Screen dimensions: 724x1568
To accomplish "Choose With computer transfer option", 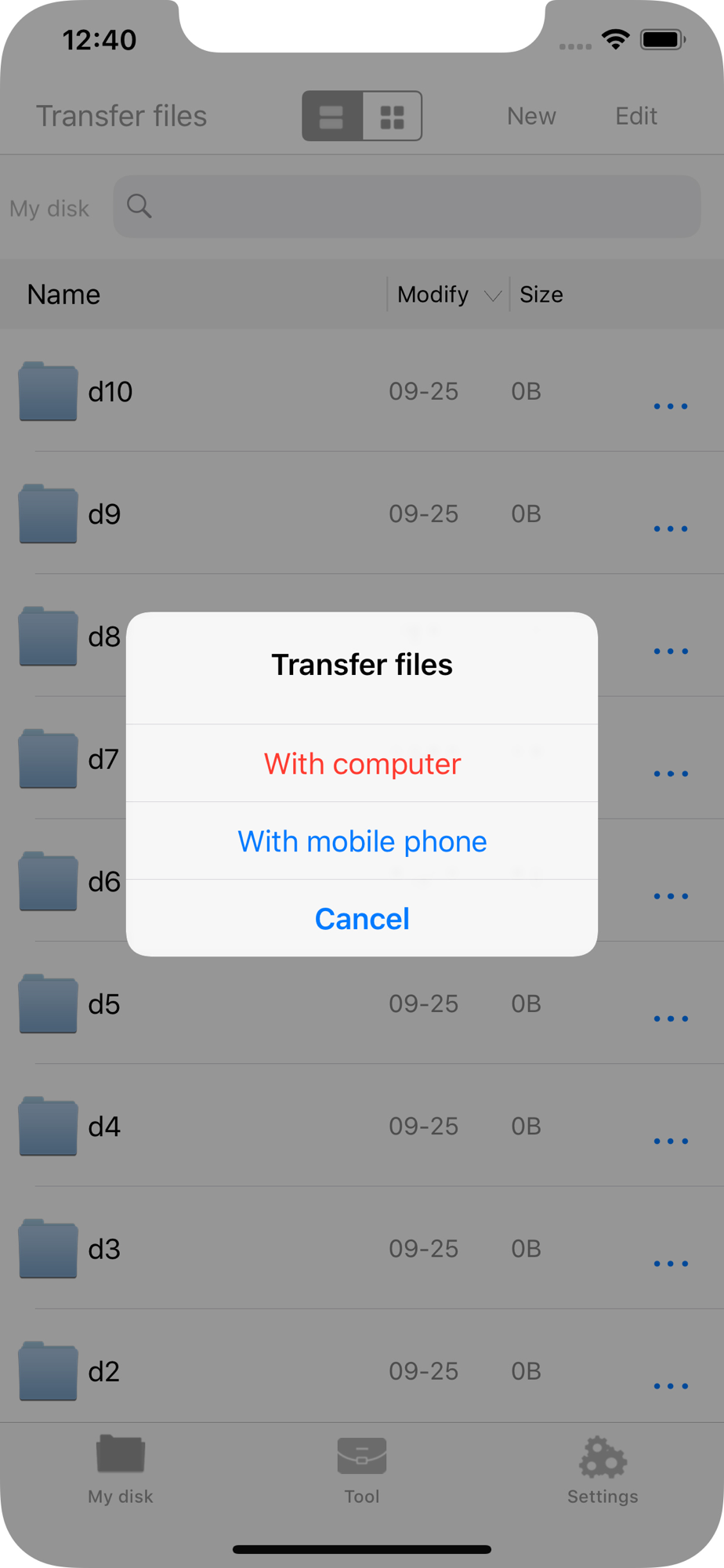I will [362, 764].
